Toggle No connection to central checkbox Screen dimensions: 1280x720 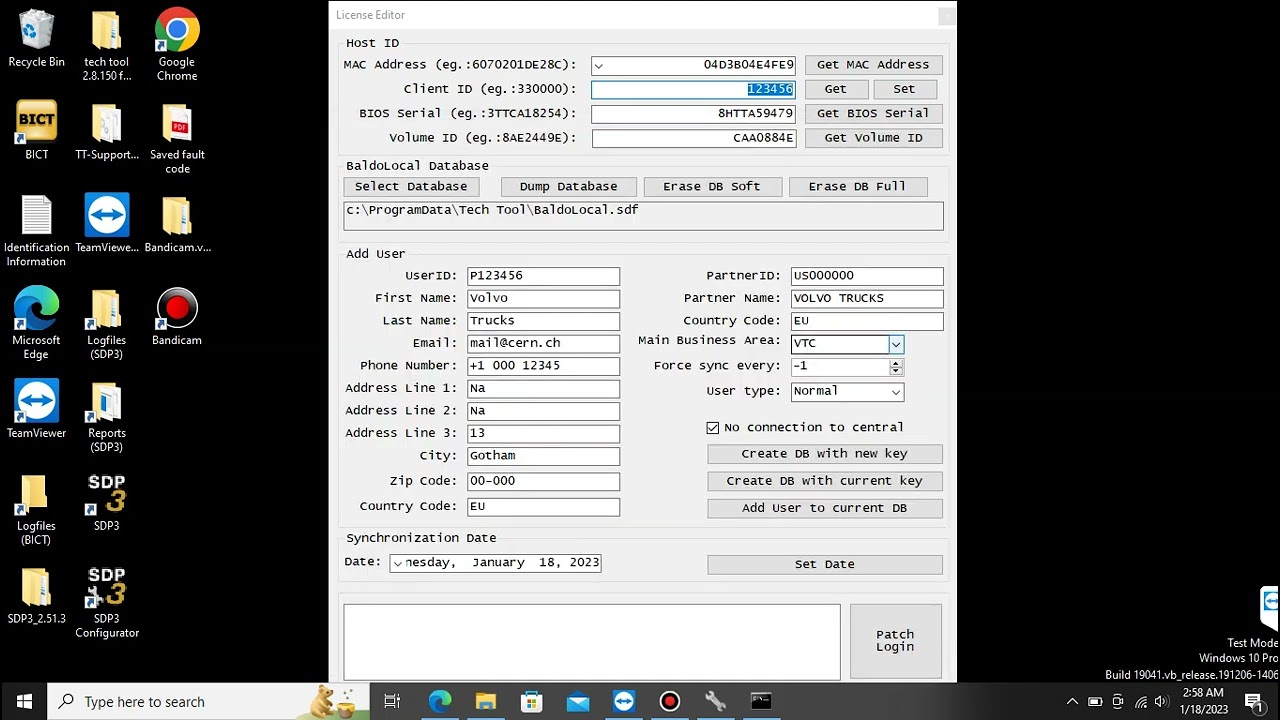pos(712,427)
